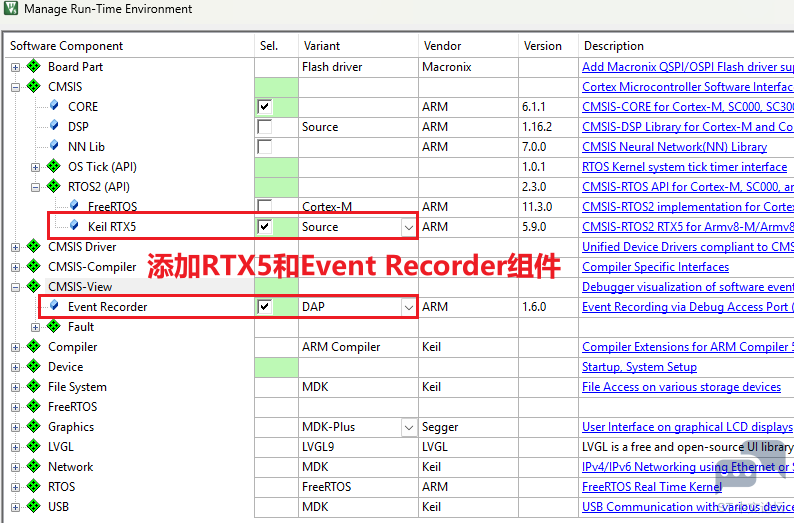Enable the FreeRTOS Cortex-M checkbox
Screen dimensions: 794x523
point(264,206)
